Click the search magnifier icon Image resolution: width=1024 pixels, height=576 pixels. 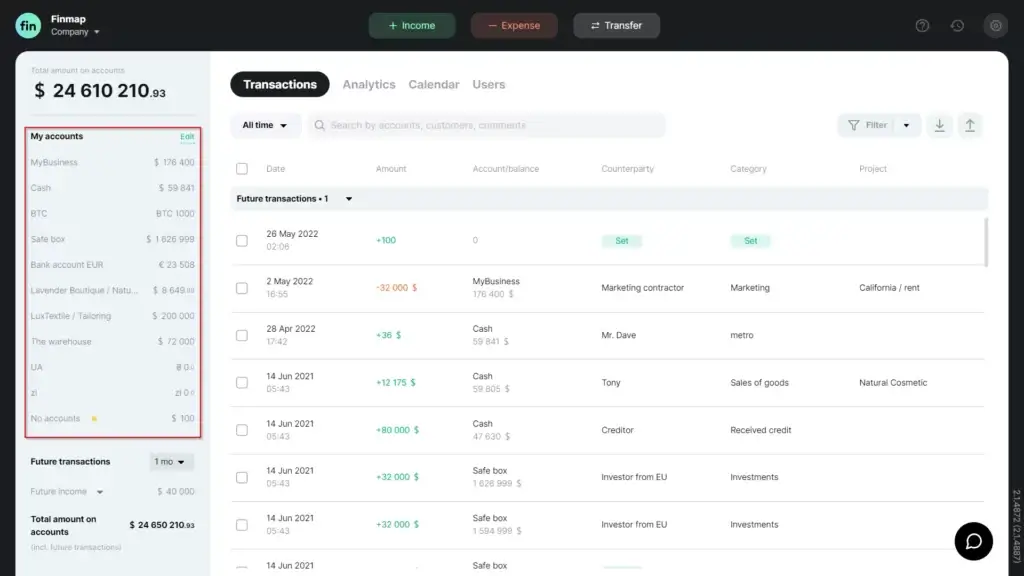(319, 125)
